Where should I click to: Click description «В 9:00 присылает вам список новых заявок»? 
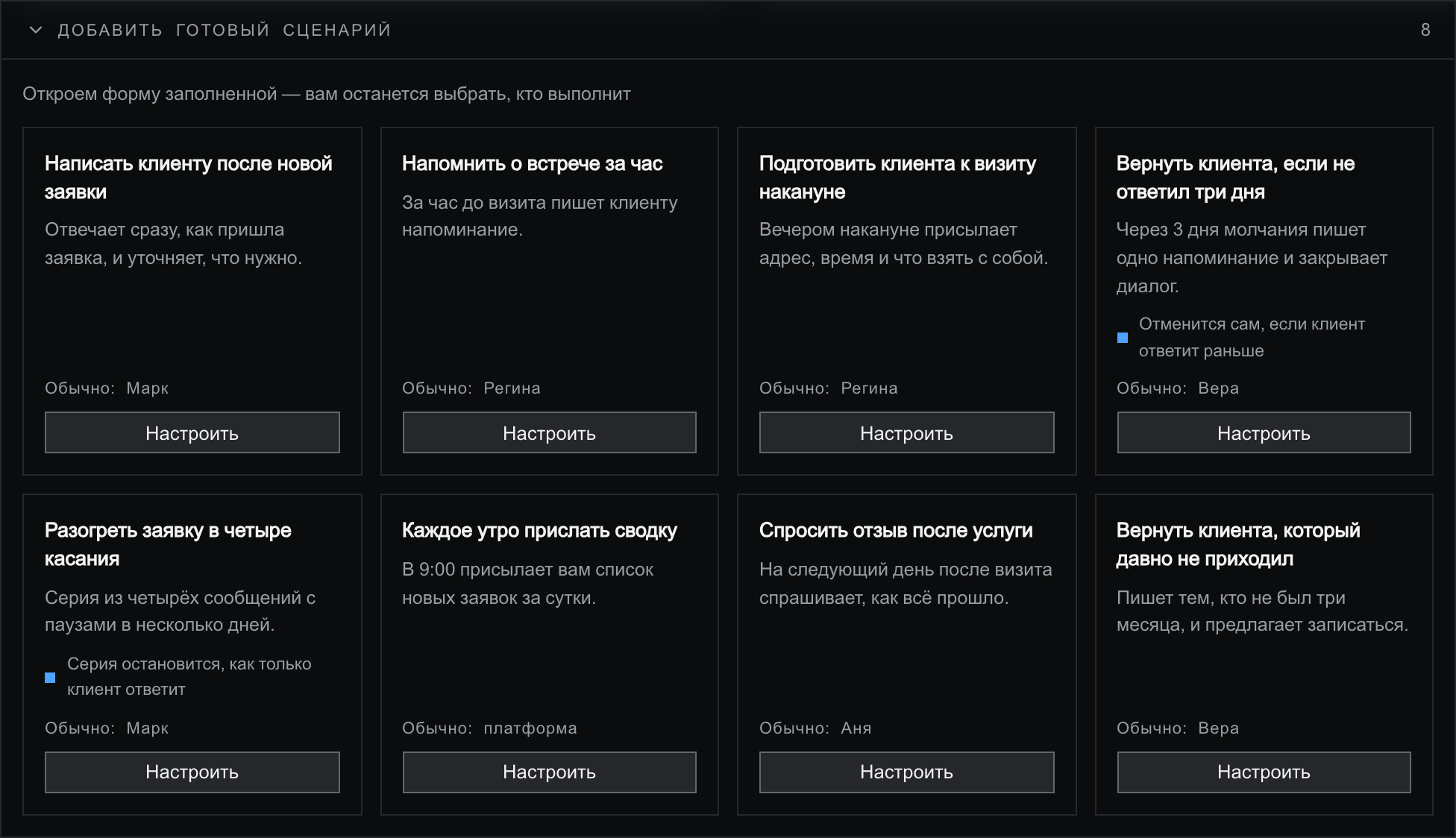coord(527,584)
